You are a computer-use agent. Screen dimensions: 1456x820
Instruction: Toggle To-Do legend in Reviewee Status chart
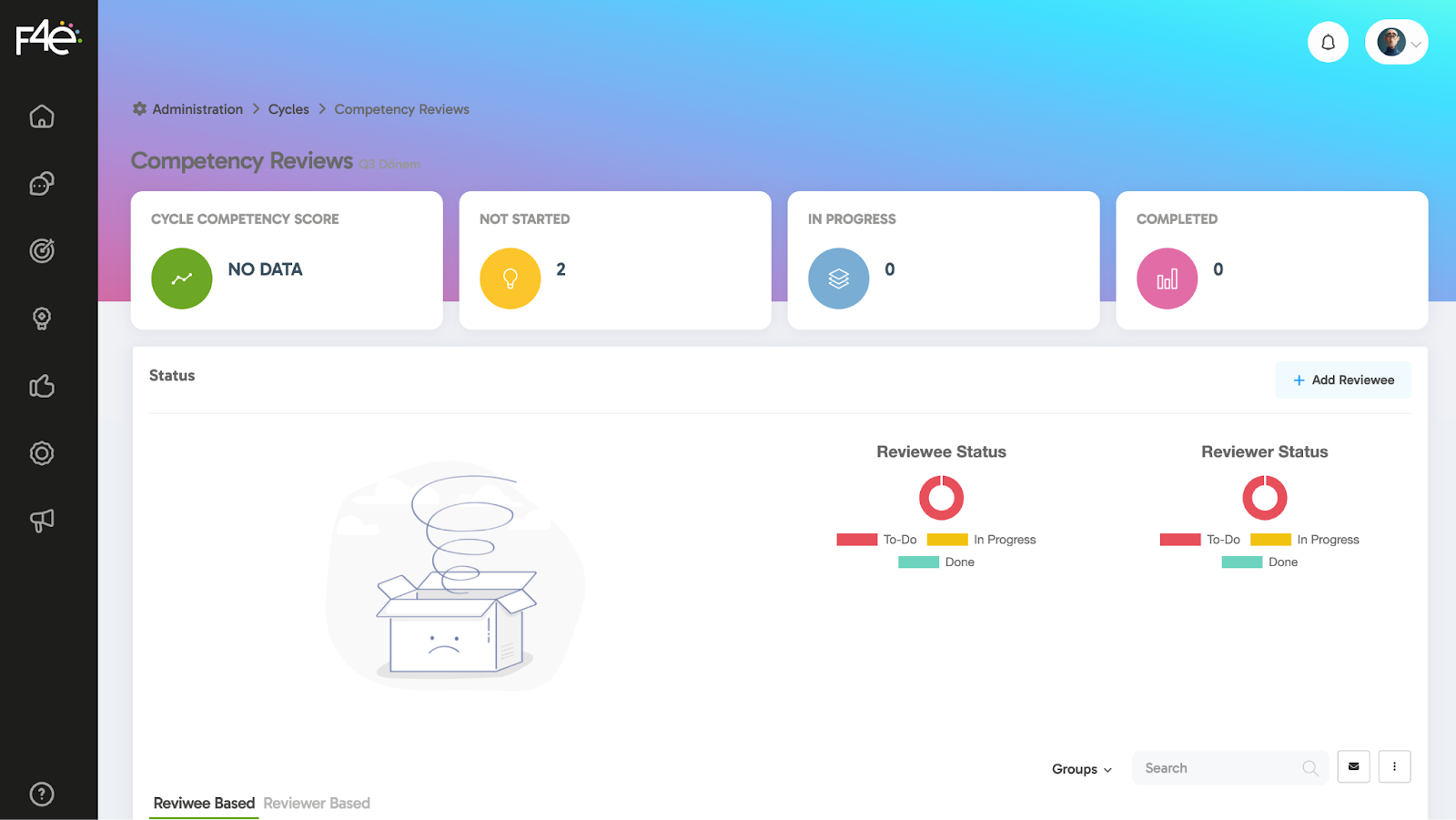coord(876,540)
